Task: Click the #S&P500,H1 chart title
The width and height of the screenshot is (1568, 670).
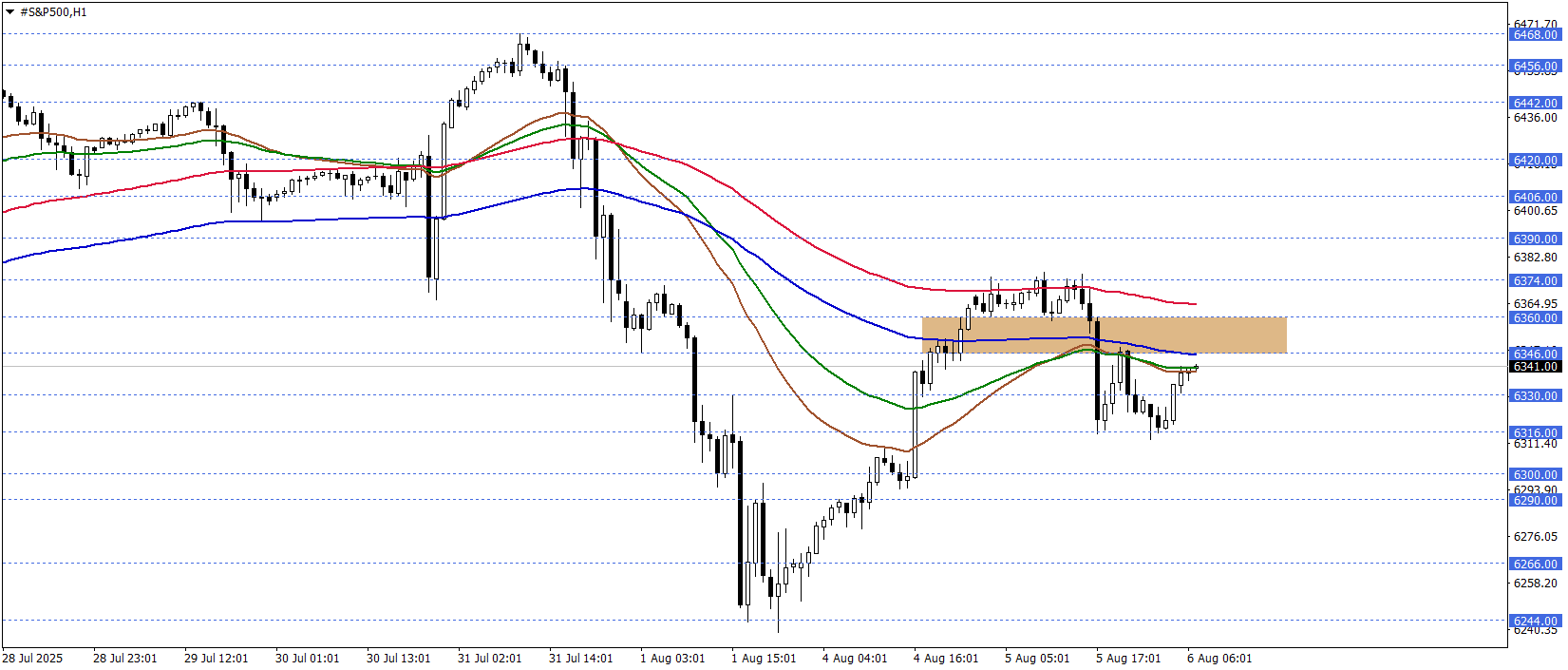Action: (x=53, y=12)
